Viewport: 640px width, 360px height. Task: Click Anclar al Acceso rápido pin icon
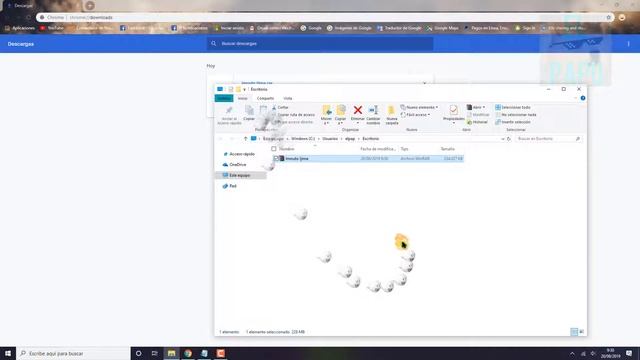(229, 110)
